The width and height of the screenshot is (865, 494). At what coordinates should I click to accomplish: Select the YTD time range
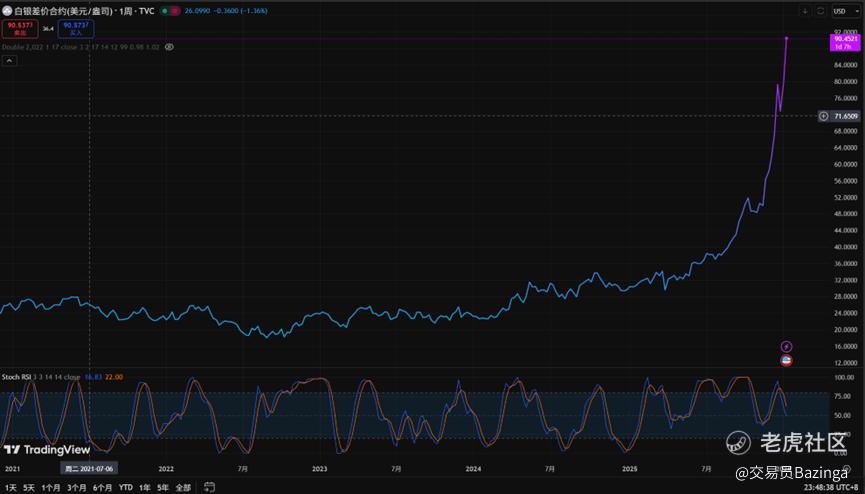[x=126, y=487]
